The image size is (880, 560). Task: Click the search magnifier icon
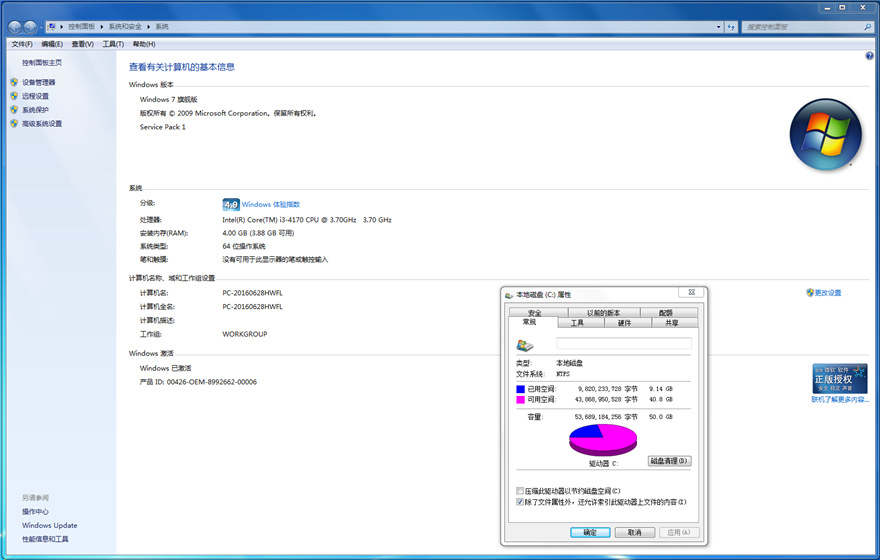pyautogui.click(x=868, y=26)
